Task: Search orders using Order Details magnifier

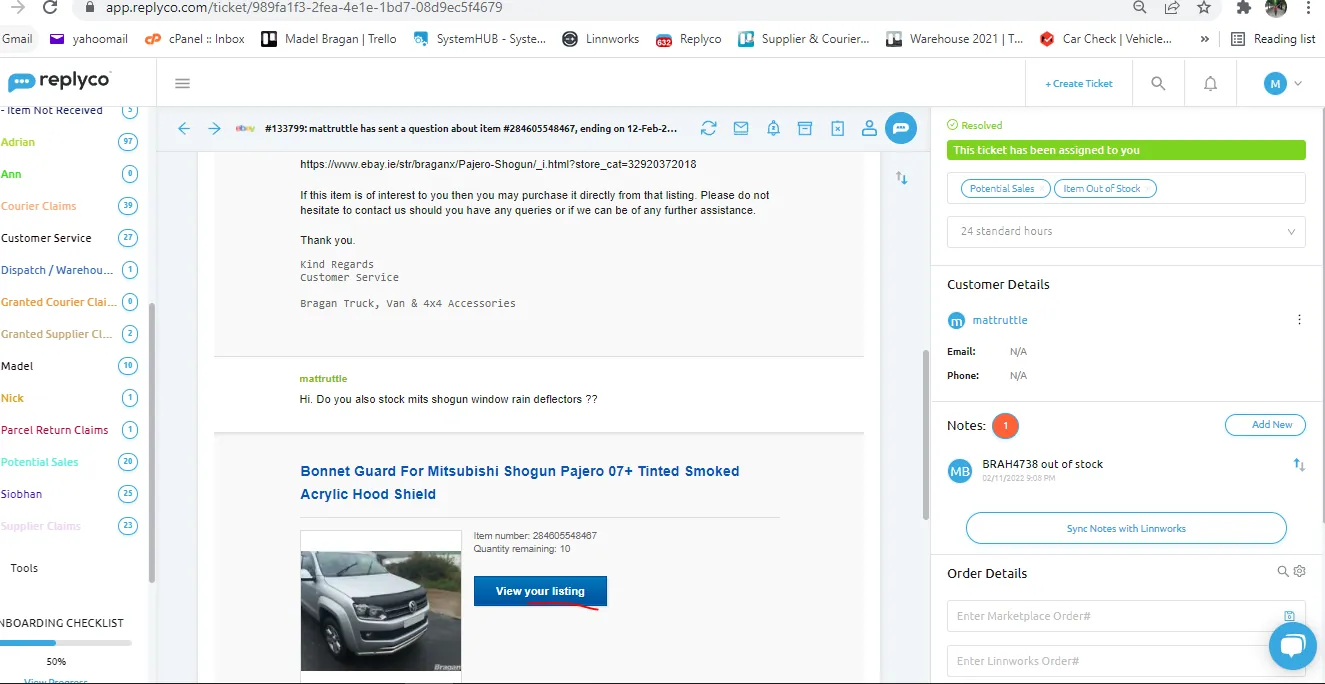Action: pos(1283,572)
